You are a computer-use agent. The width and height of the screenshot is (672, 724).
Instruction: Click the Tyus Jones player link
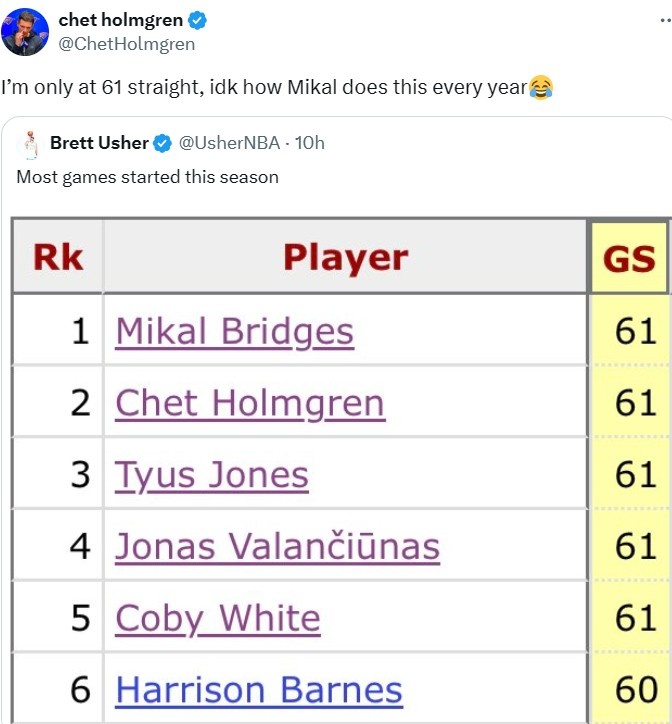click(x=212, y=474)
